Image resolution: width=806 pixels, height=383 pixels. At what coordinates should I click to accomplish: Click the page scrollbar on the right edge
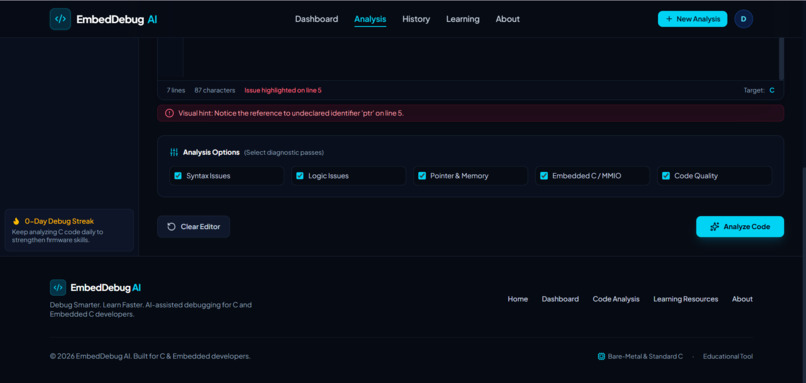click(803, 211)
